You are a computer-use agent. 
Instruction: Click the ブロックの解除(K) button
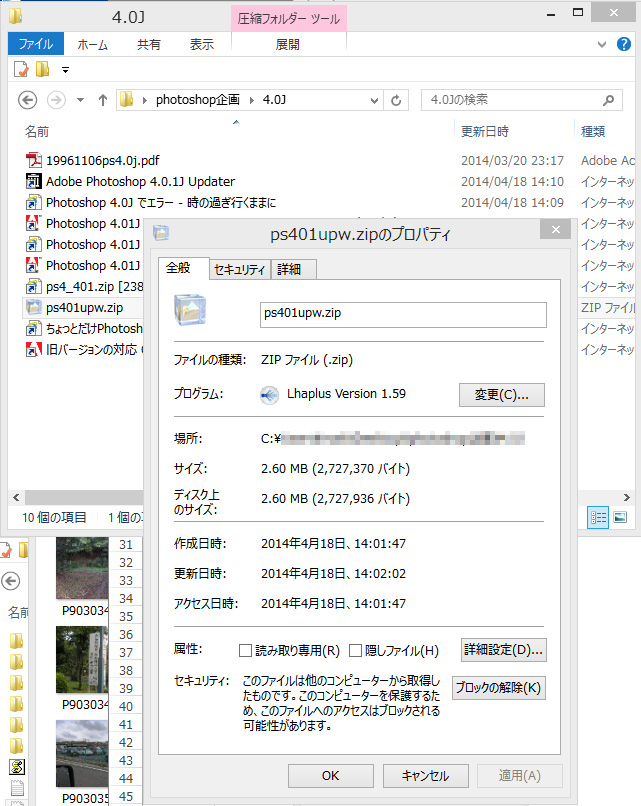(499, 688)
